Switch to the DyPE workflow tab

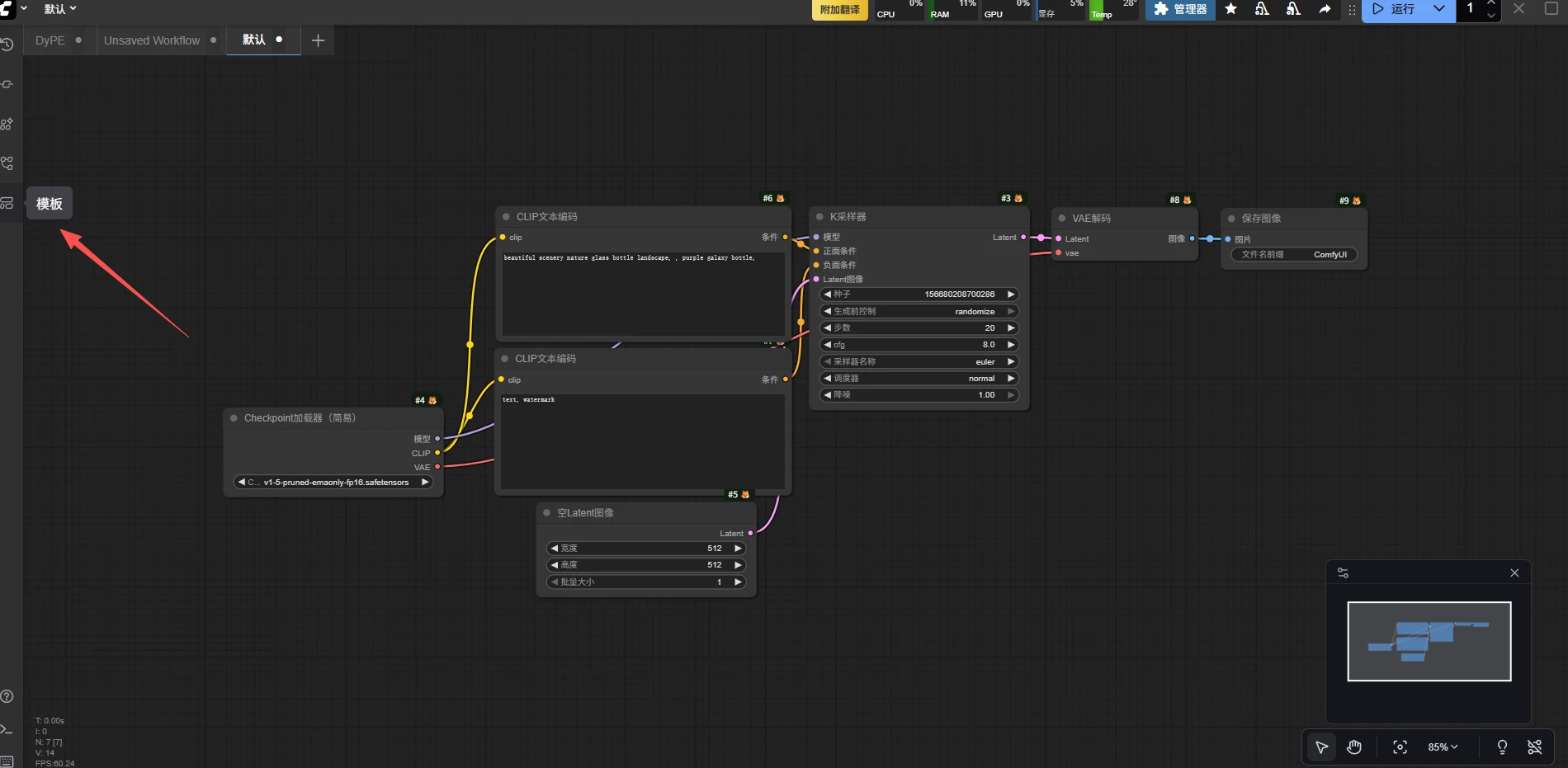click(x=50, y=40)
